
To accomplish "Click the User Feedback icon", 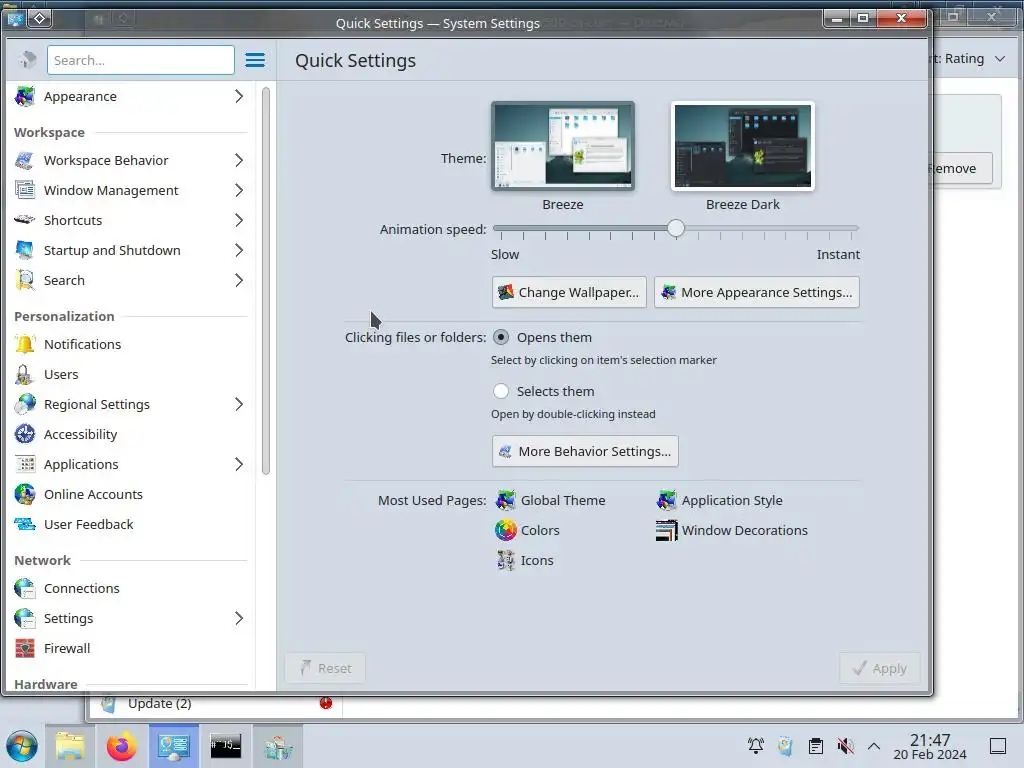I will click(x=25, y=524).
